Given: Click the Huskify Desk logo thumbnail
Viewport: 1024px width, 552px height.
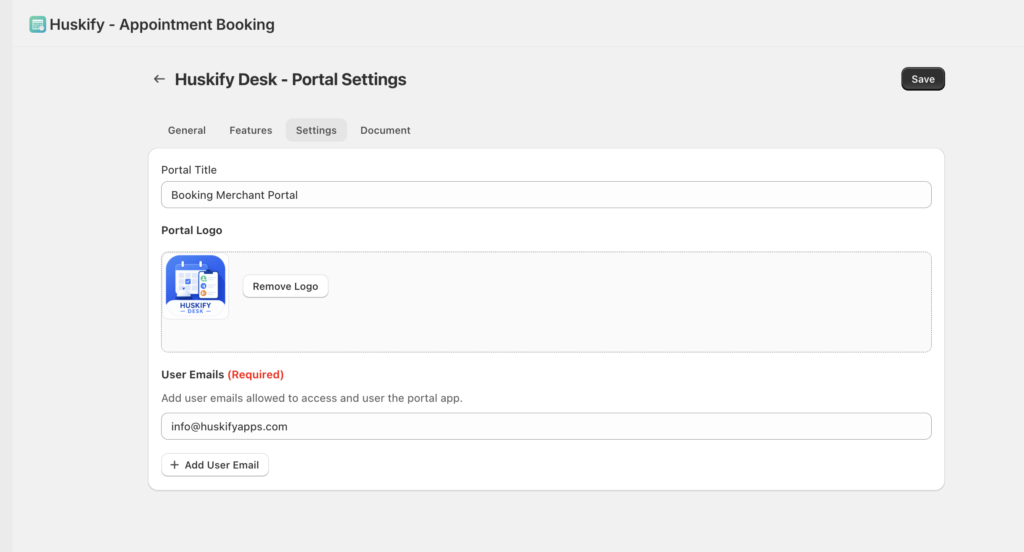Looking at the screenshot, I should tap(195, 286).
